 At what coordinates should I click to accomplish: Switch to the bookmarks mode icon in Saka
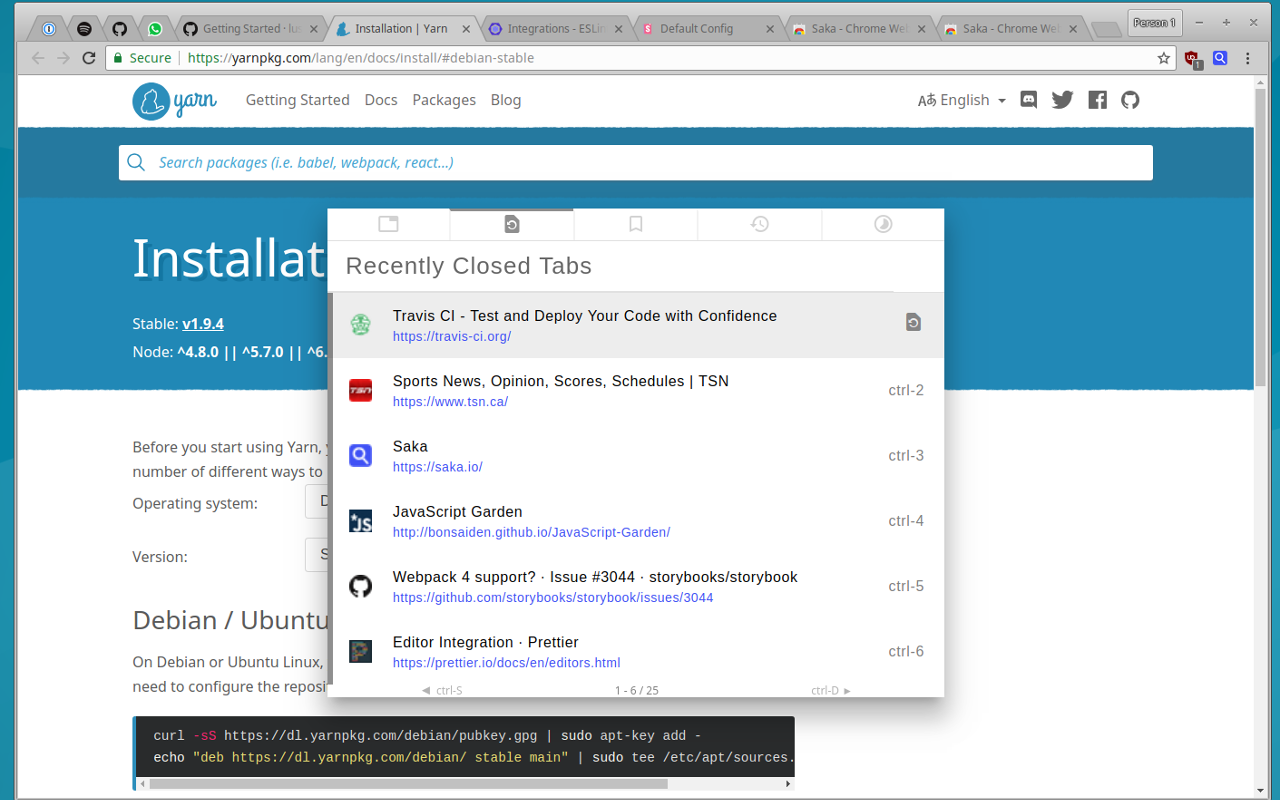(x=635, y=224)
